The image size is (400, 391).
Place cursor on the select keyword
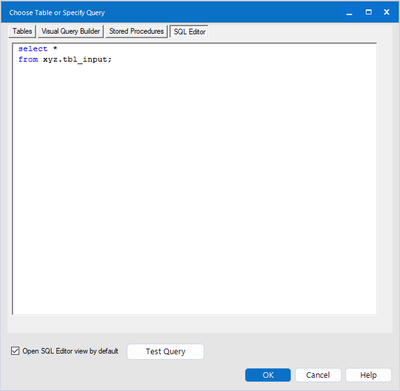tap(33, 49)
